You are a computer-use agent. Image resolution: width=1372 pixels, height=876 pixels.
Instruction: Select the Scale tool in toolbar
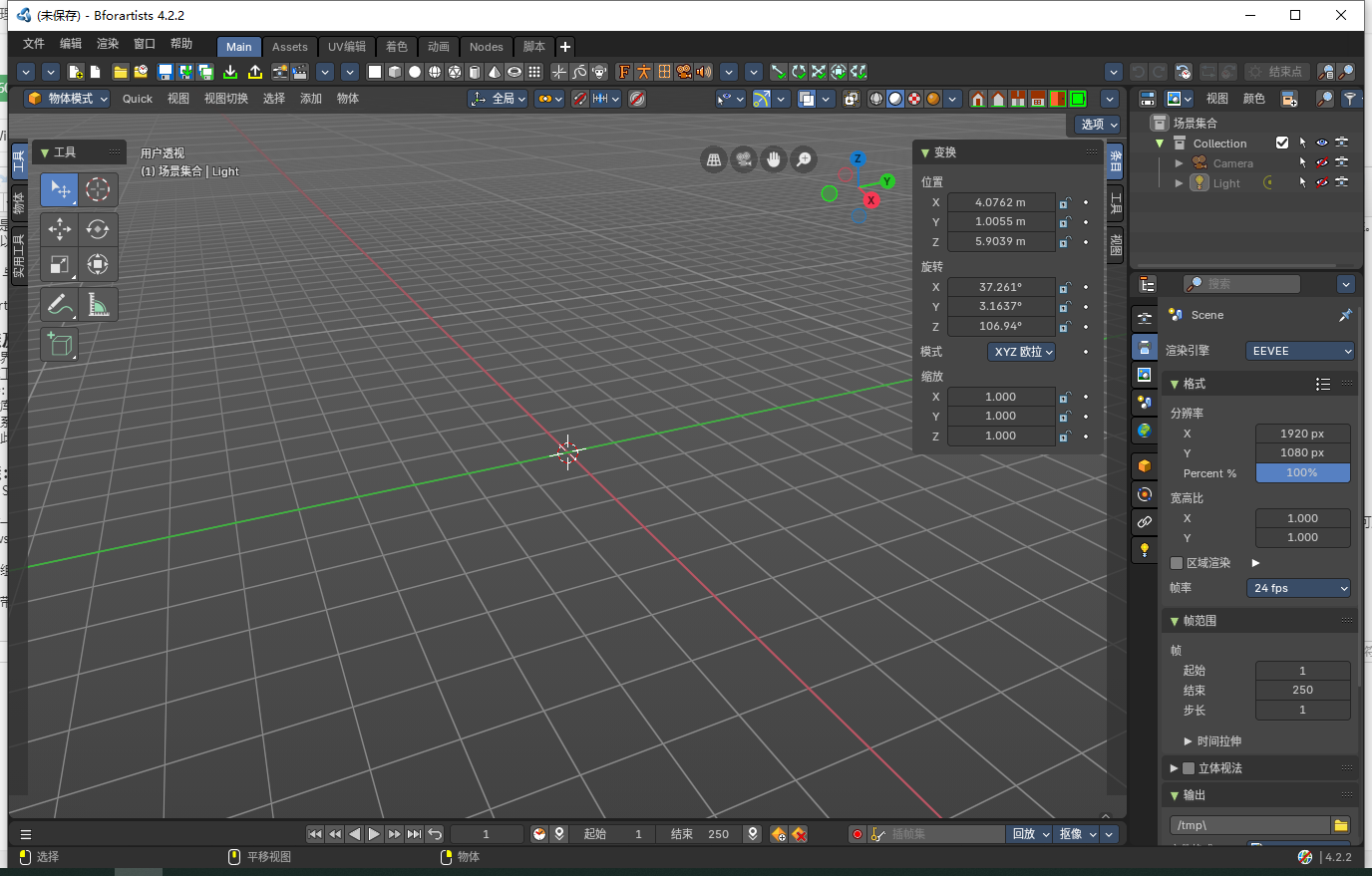pyautogui.click(x=60, y=264)
